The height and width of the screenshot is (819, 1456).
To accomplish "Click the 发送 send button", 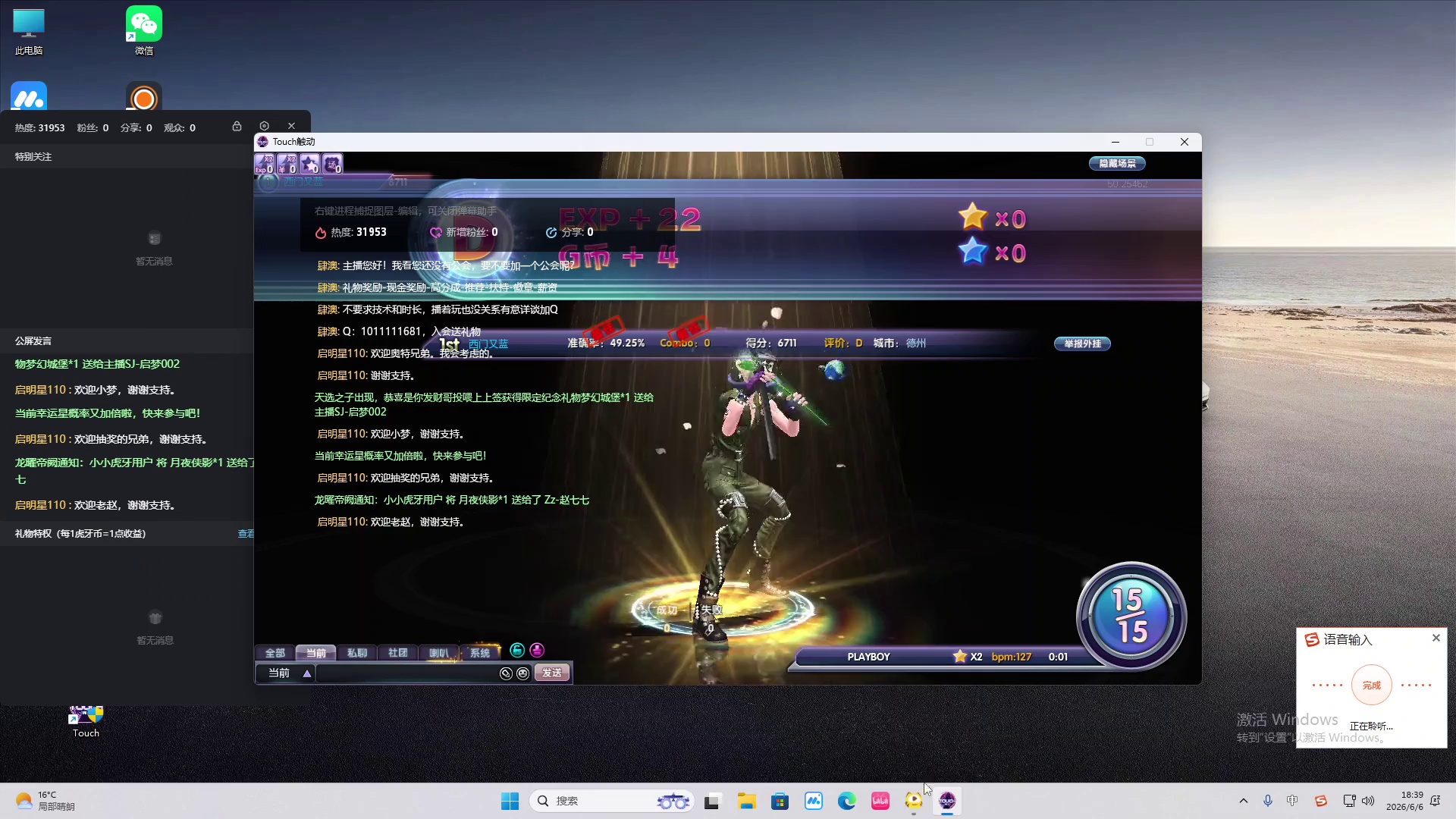I will (552, 673).
